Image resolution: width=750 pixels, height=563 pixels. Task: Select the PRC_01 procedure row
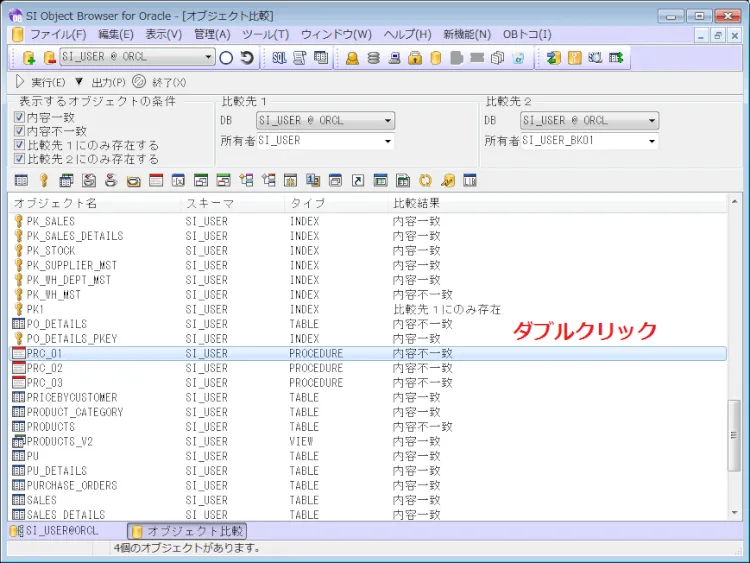click(368, 353)
